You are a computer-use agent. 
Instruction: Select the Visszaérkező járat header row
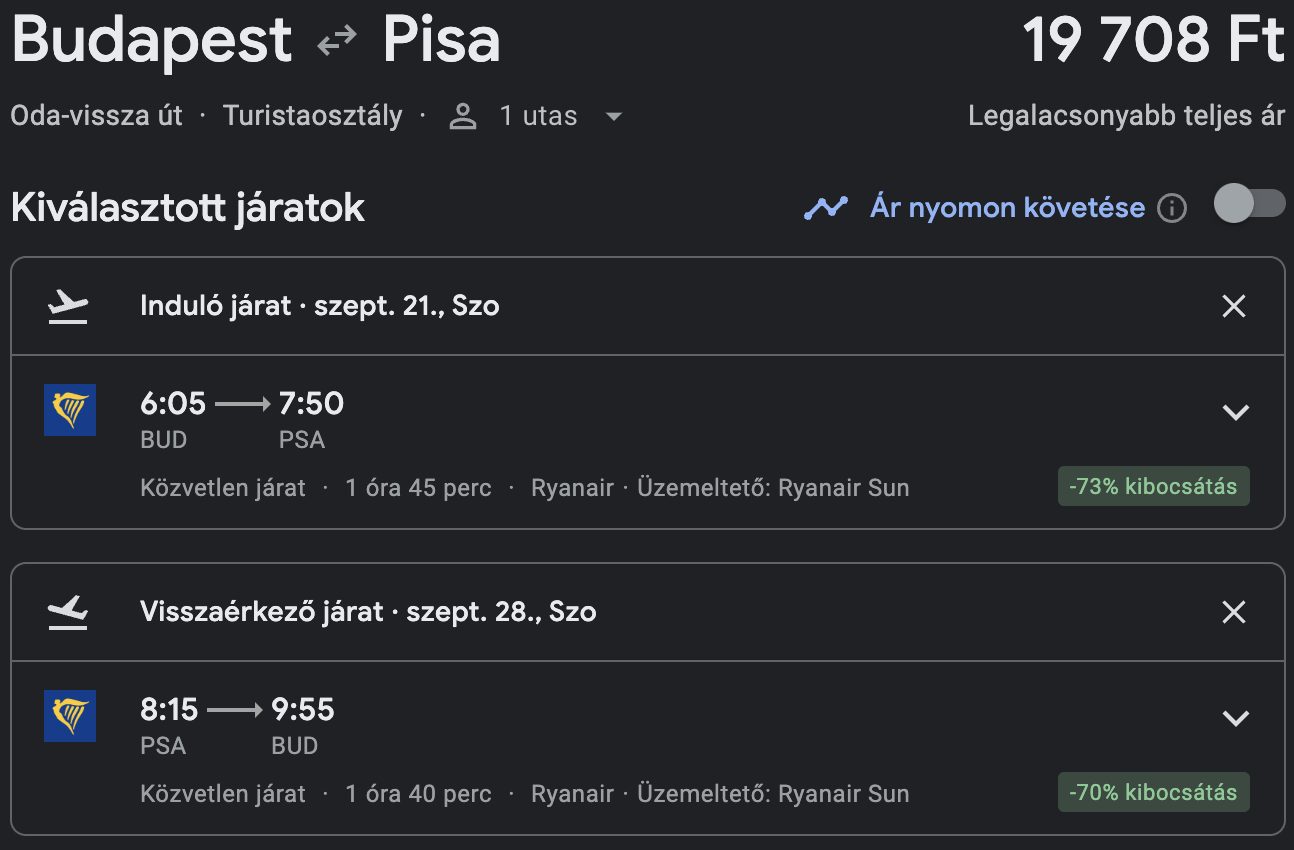pyautogui.click(x=647, y=612)
